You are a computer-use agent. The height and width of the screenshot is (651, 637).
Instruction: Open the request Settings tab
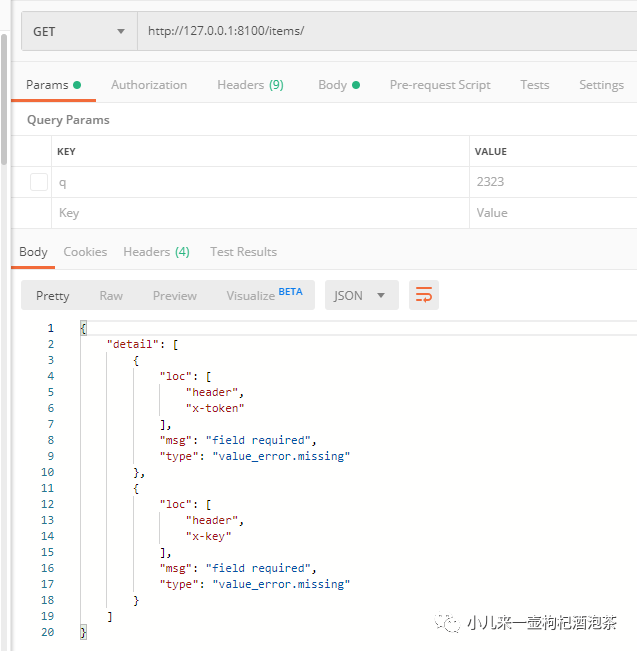pyautogui.click(x=601, y=85)
